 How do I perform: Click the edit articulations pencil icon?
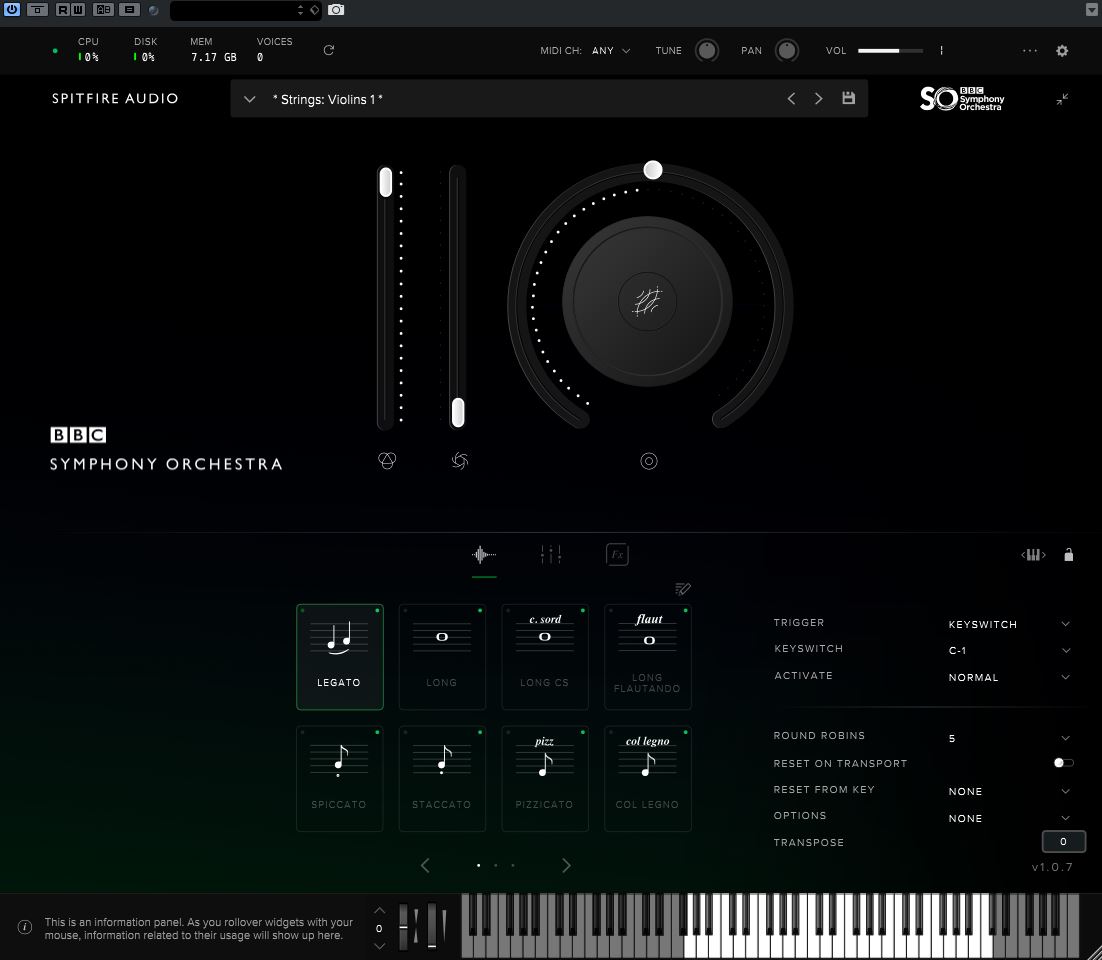[683, 588]
